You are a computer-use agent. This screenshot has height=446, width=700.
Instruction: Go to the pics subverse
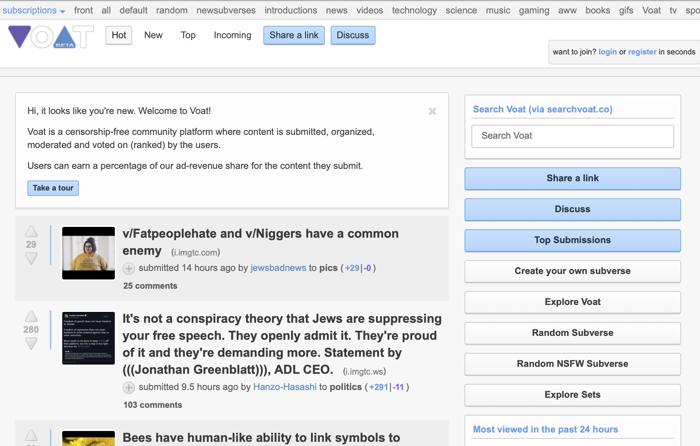328,268
